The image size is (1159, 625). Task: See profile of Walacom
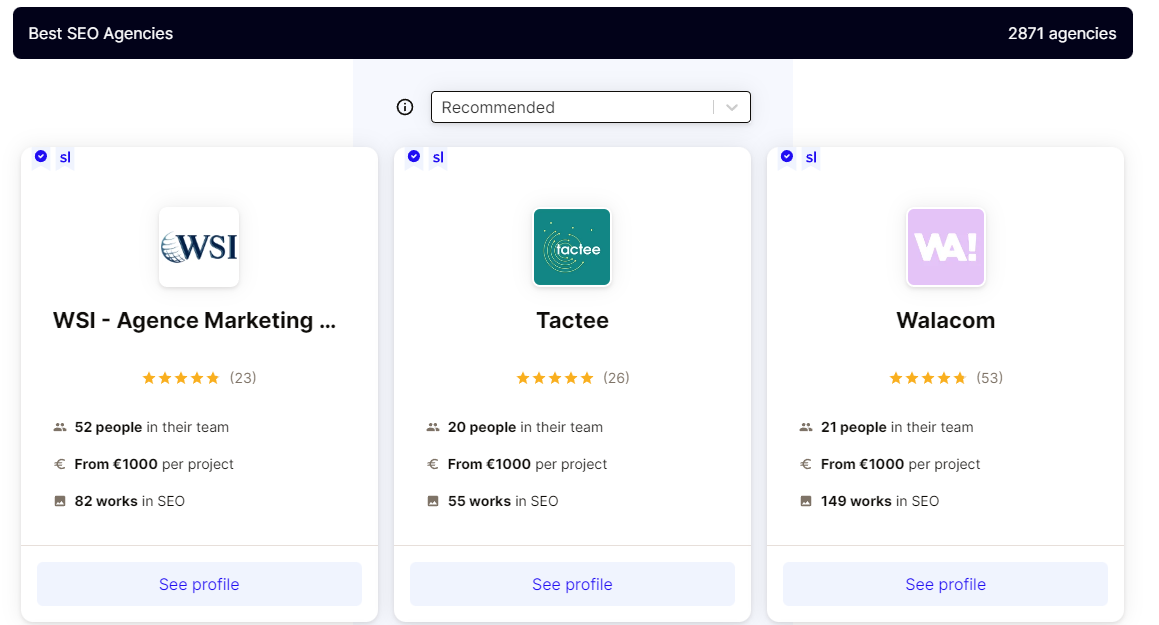(945, 584)
